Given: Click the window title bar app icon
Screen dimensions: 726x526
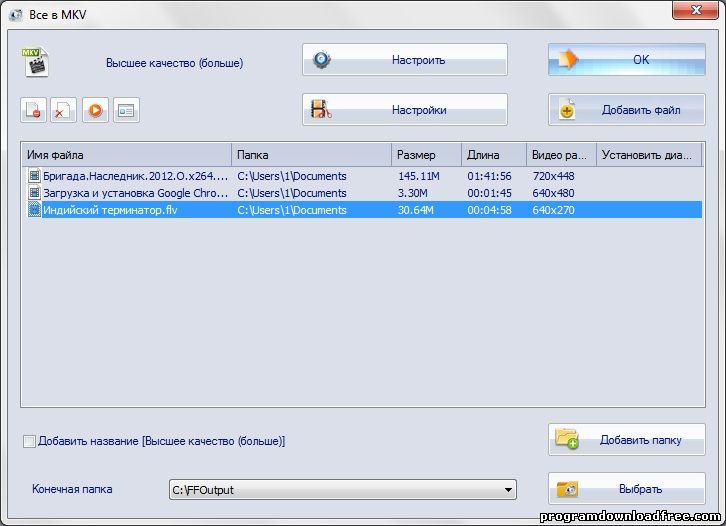Looking at the screenshot, I should (x=16, y=15).
